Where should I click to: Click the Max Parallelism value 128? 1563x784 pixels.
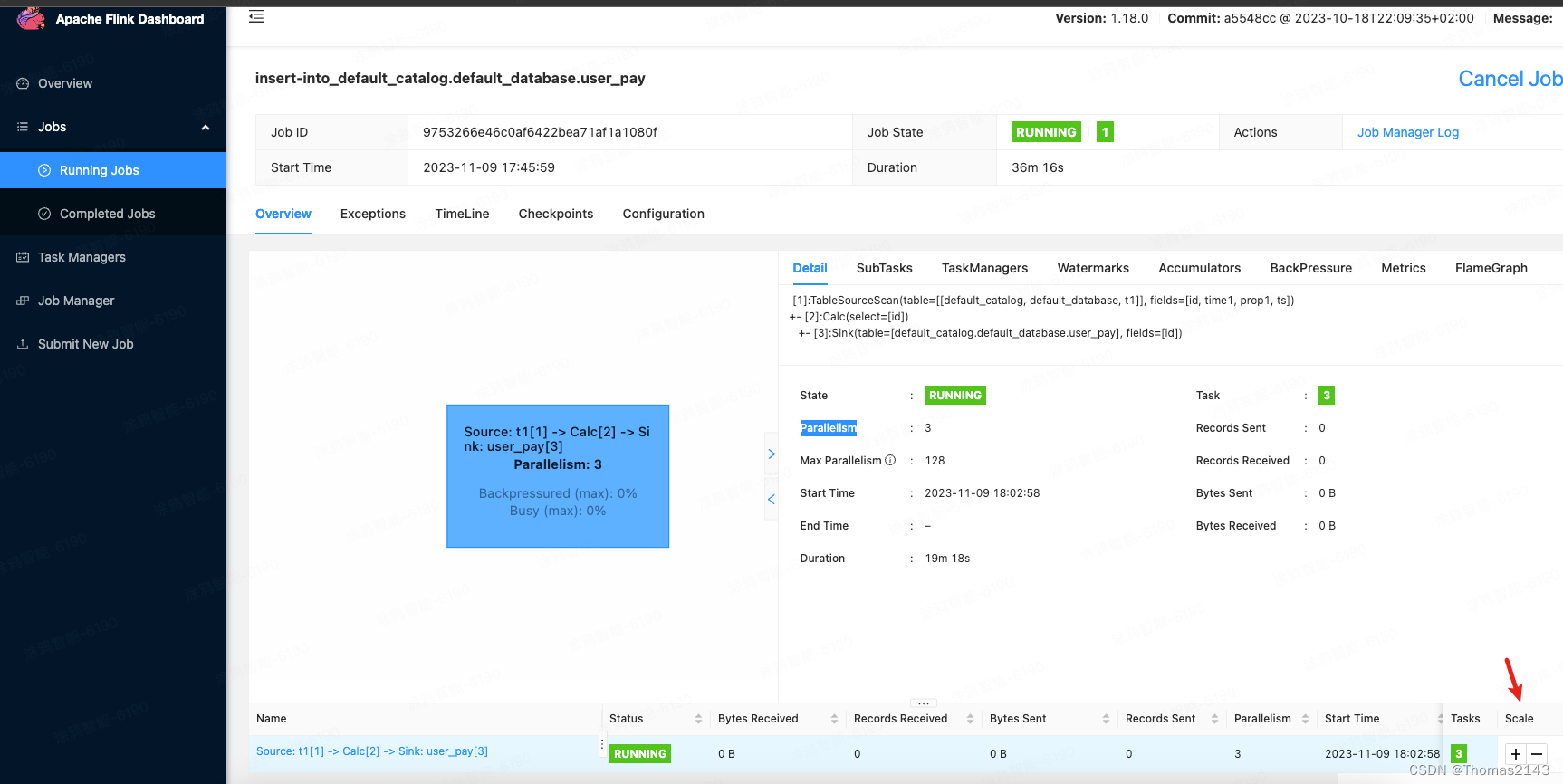pos(935,461)
